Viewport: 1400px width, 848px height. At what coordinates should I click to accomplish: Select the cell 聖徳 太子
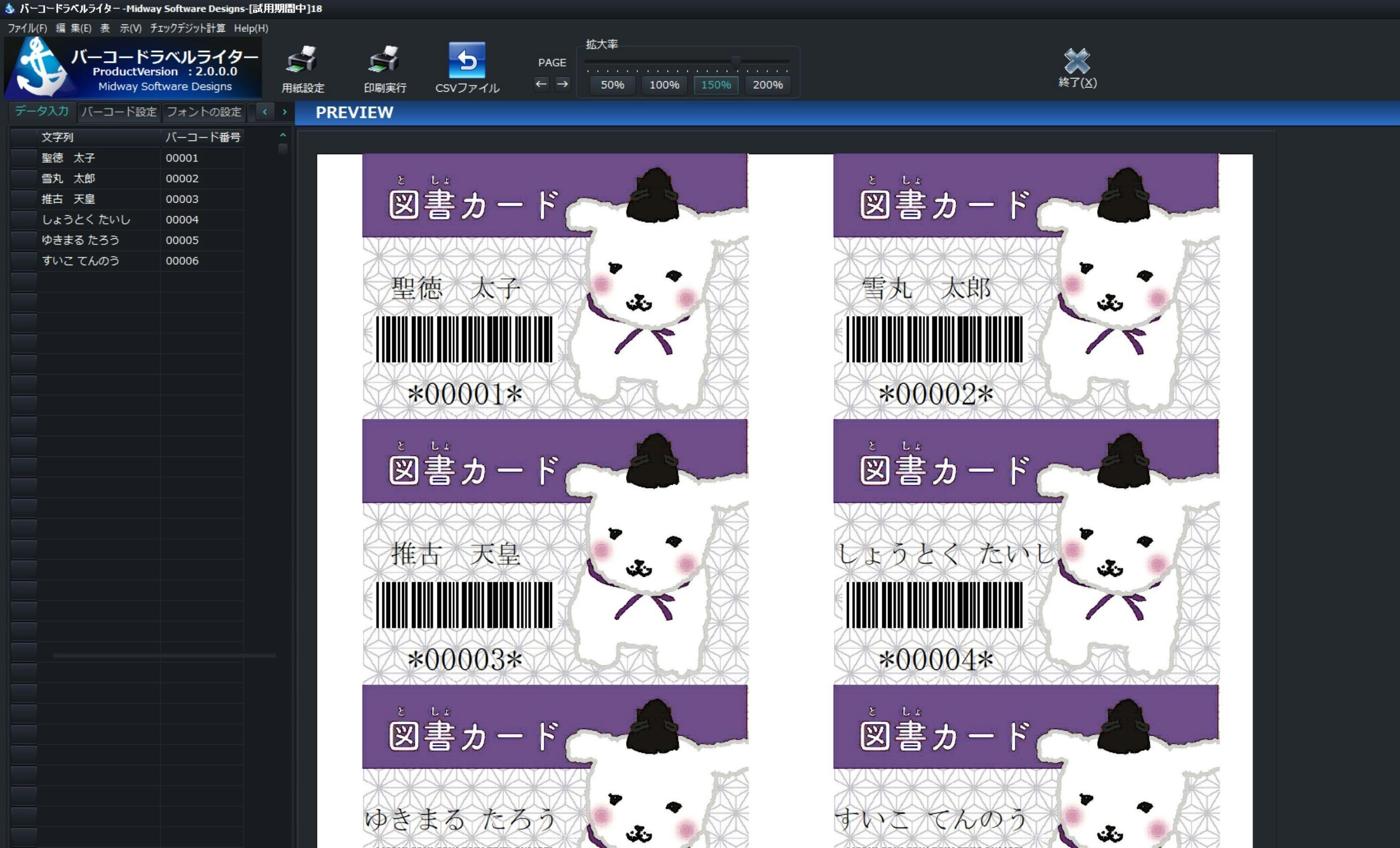coord(98,158)
